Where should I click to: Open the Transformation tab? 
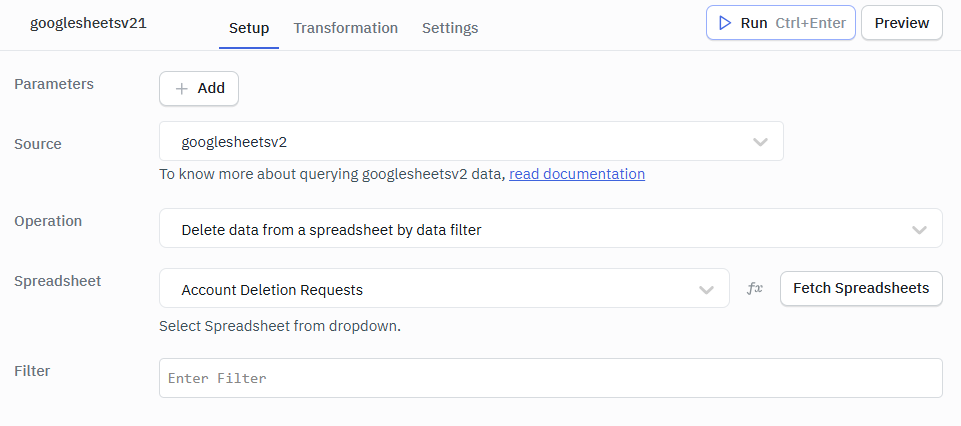[x=345, y=28]
